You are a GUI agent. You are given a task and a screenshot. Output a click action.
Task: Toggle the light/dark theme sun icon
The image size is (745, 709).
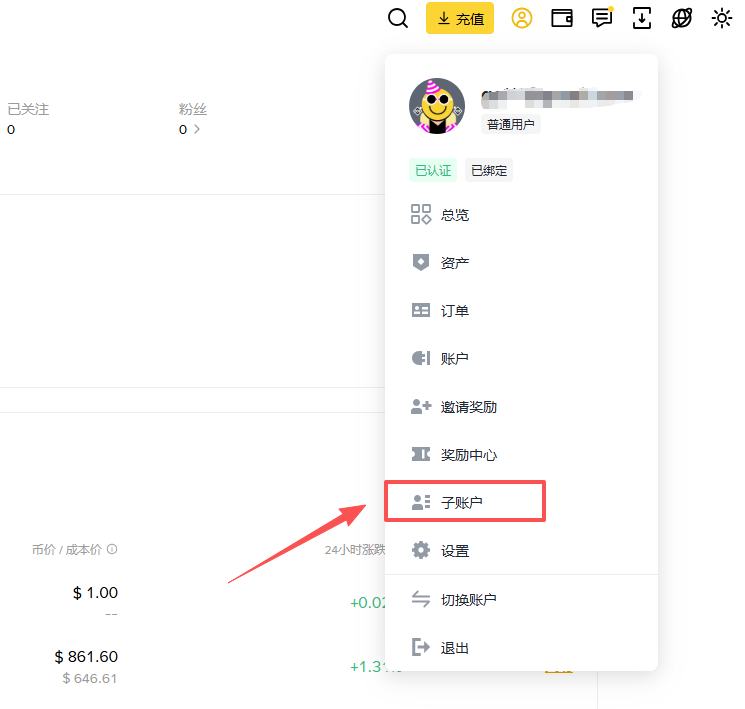point(721,19)
